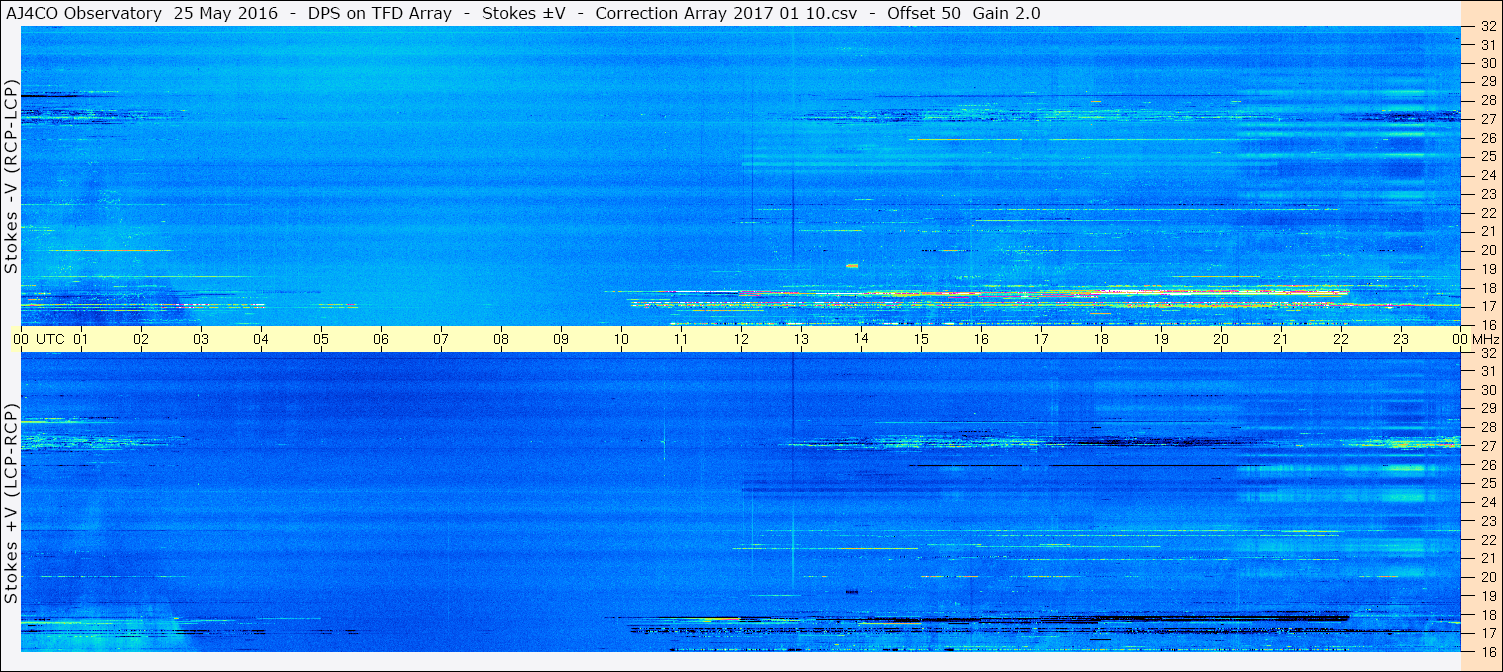Click the 19 MHz label of Stokes -V panel
The width and height of the screenshot is (1503, 672).
pos(1487,269)
